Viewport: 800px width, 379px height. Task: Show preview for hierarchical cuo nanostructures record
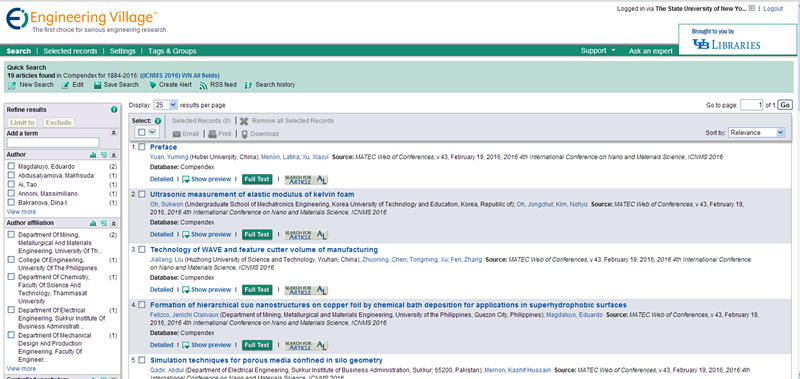click(x=207, y=345)
